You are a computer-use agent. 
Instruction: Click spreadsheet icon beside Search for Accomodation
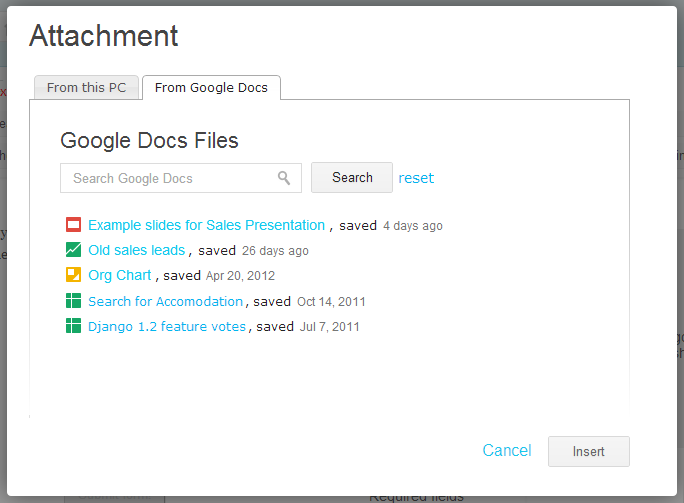(73, 301)
